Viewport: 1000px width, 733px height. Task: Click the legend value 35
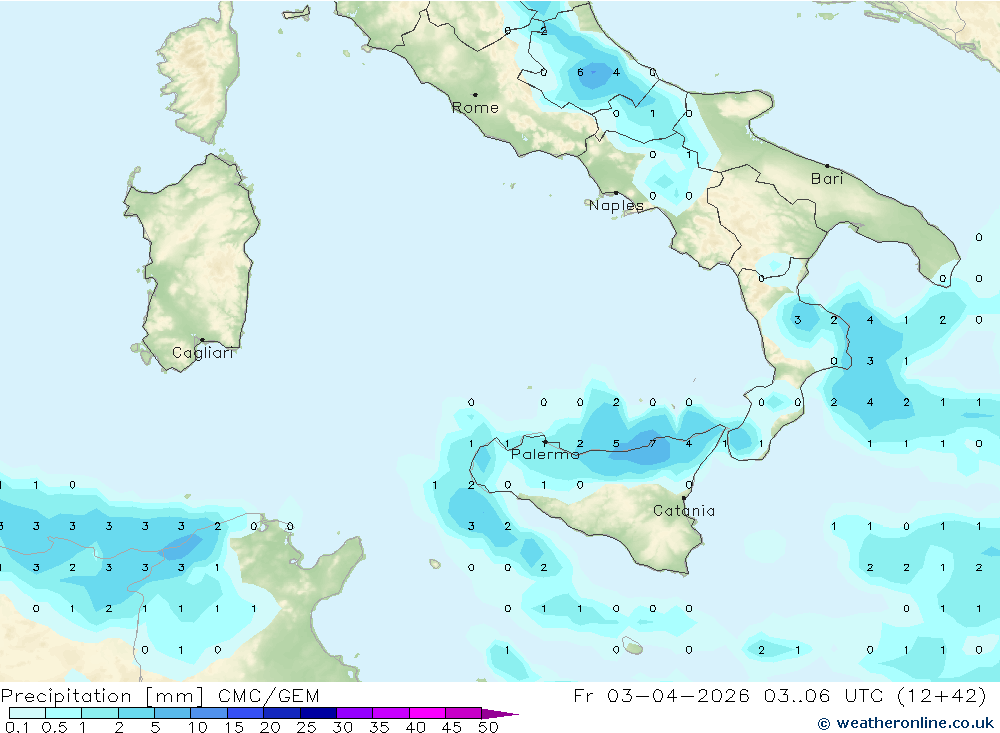point(379,727)
